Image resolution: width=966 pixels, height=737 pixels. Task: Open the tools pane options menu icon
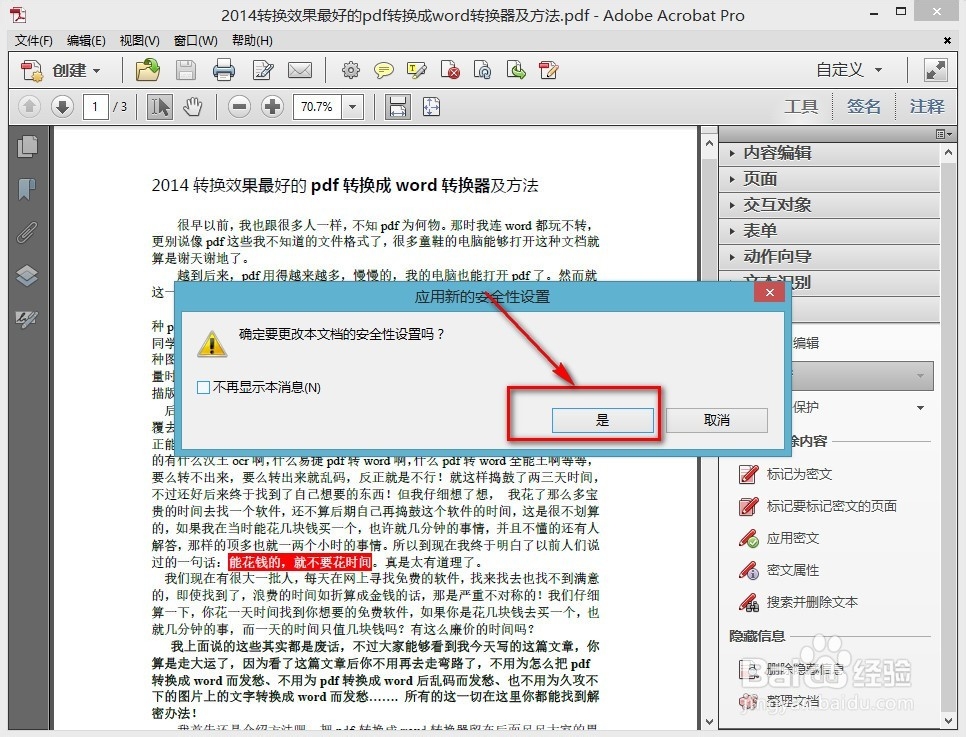click(x=944, y=134)
